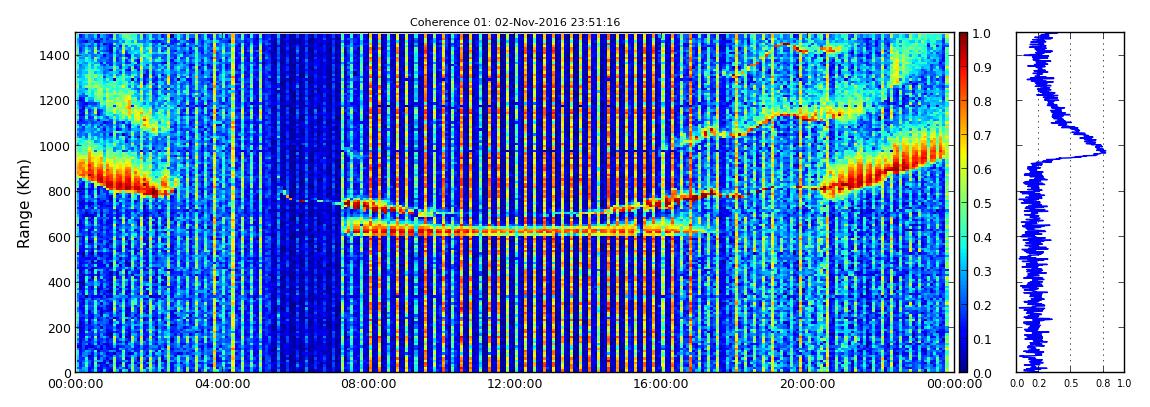Click the colorbar label 0.9

coord(981,67)
